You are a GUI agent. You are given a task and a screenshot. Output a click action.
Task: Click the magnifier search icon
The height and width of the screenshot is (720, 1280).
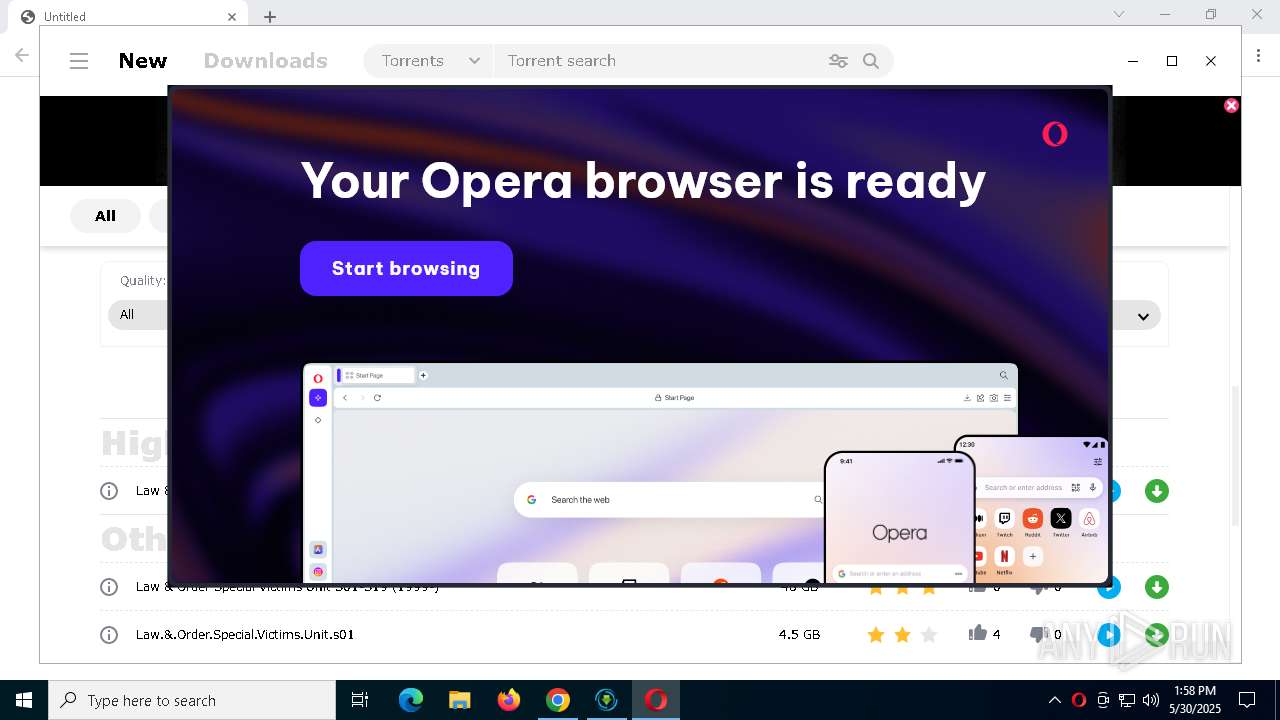click(x=871, y=61)
